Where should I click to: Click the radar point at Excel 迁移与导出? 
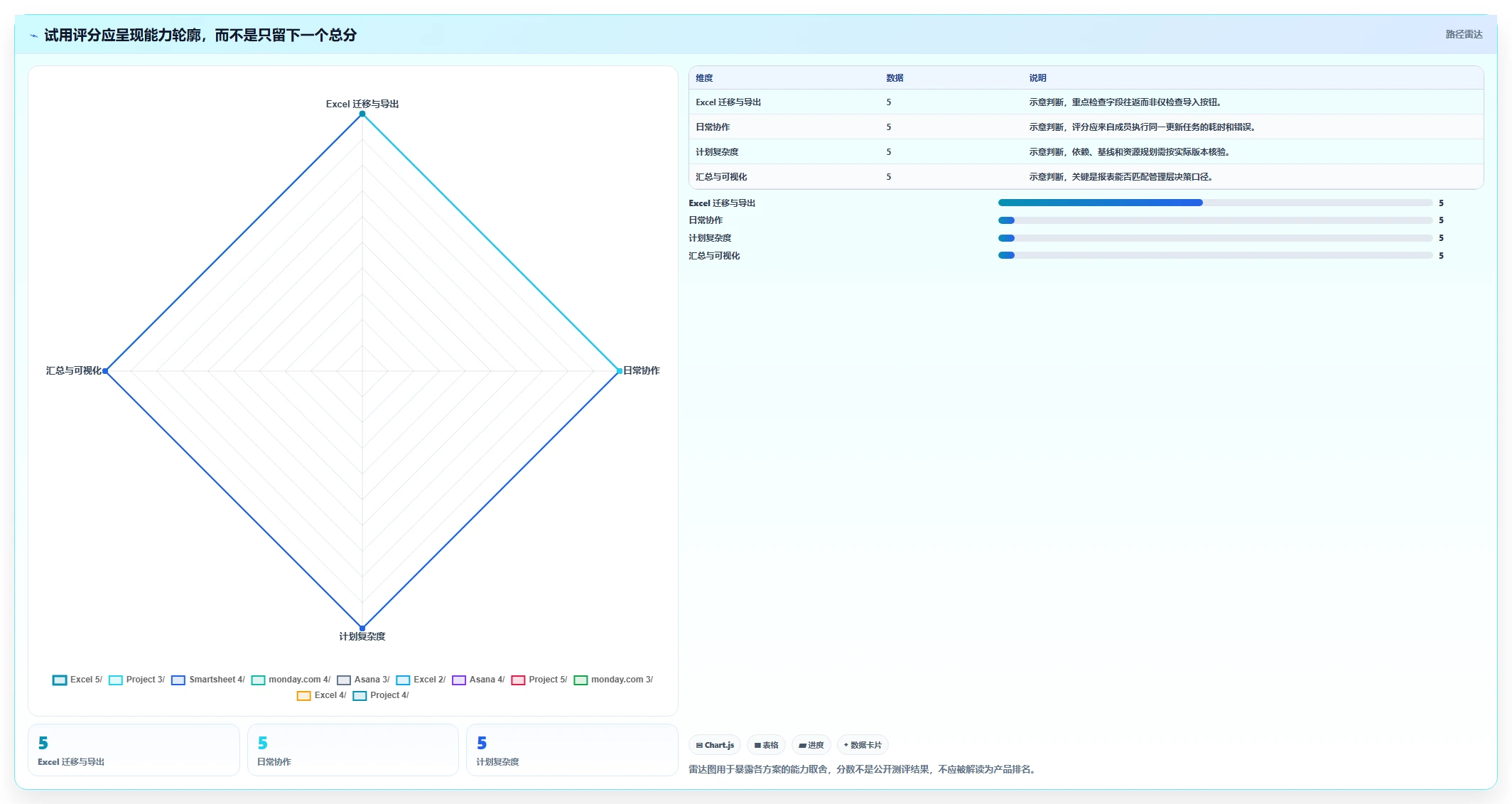tap(362, 114)
